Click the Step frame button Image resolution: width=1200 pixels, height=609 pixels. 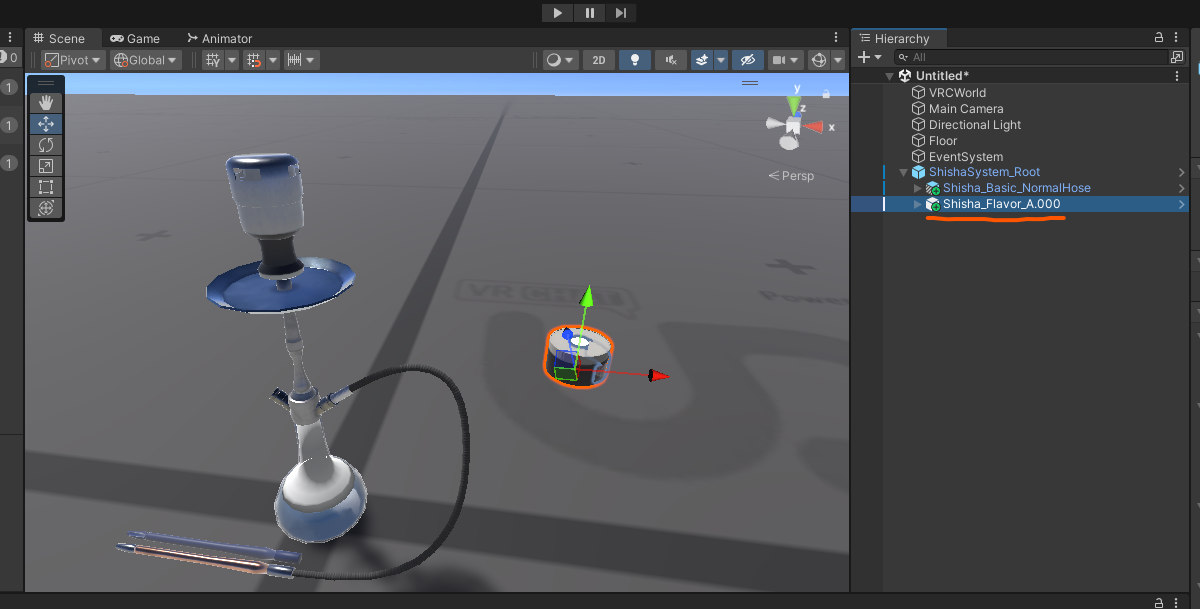pos(621,13)
